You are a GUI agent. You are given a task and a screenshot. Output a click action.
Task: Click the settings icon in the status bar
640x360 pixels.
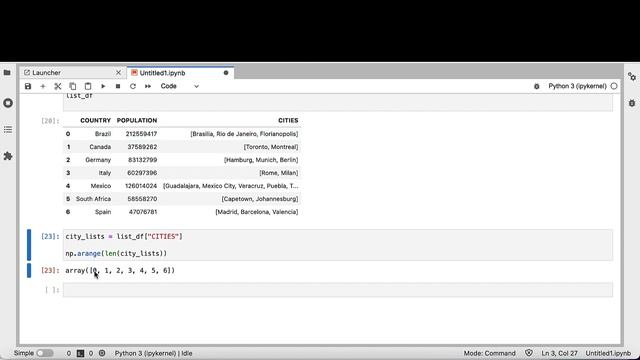point(102,353)
